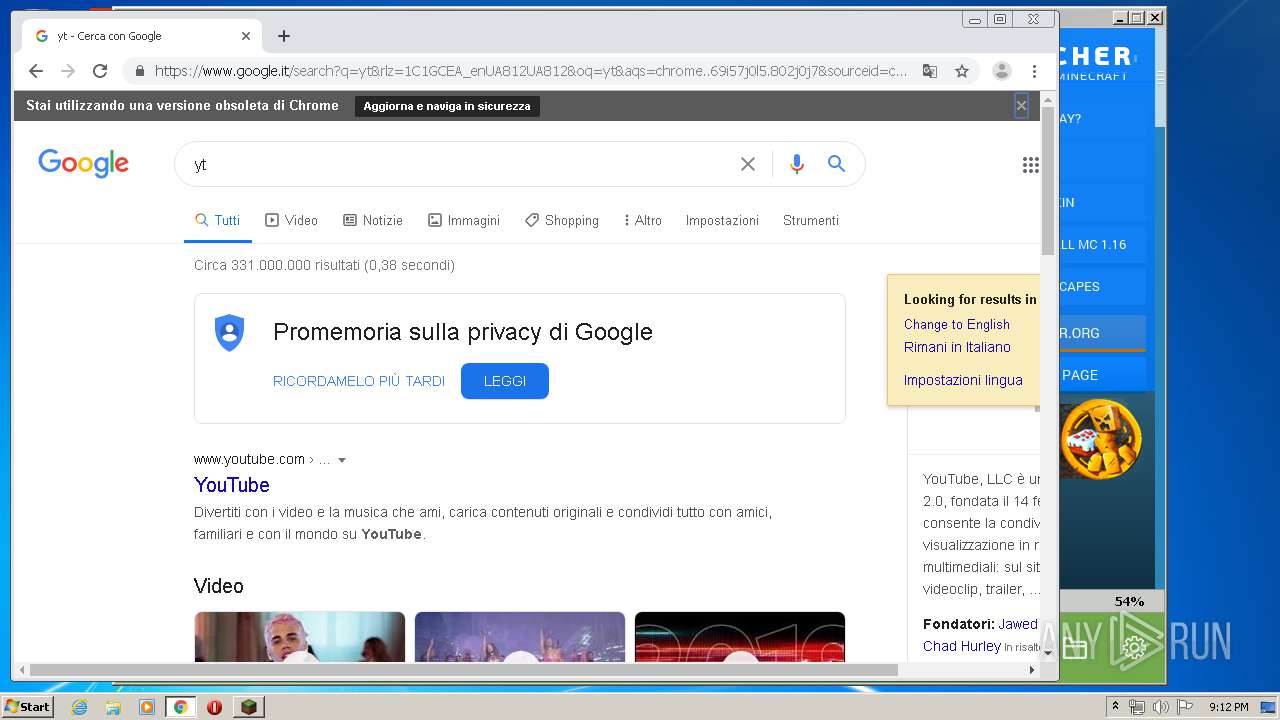Open Strumenti search tools

click(811, 220)
